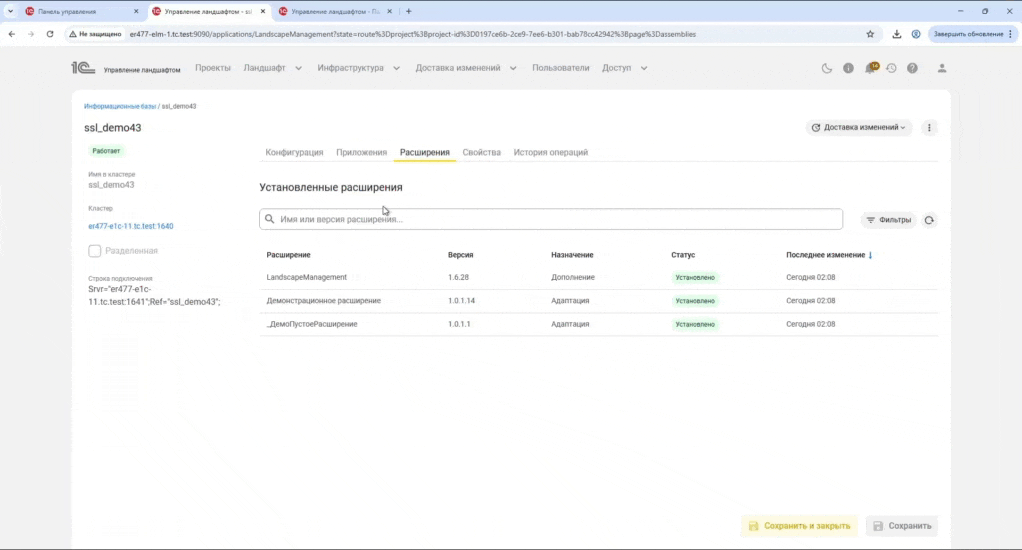Click the 1C logo in the header

point(83,68)
